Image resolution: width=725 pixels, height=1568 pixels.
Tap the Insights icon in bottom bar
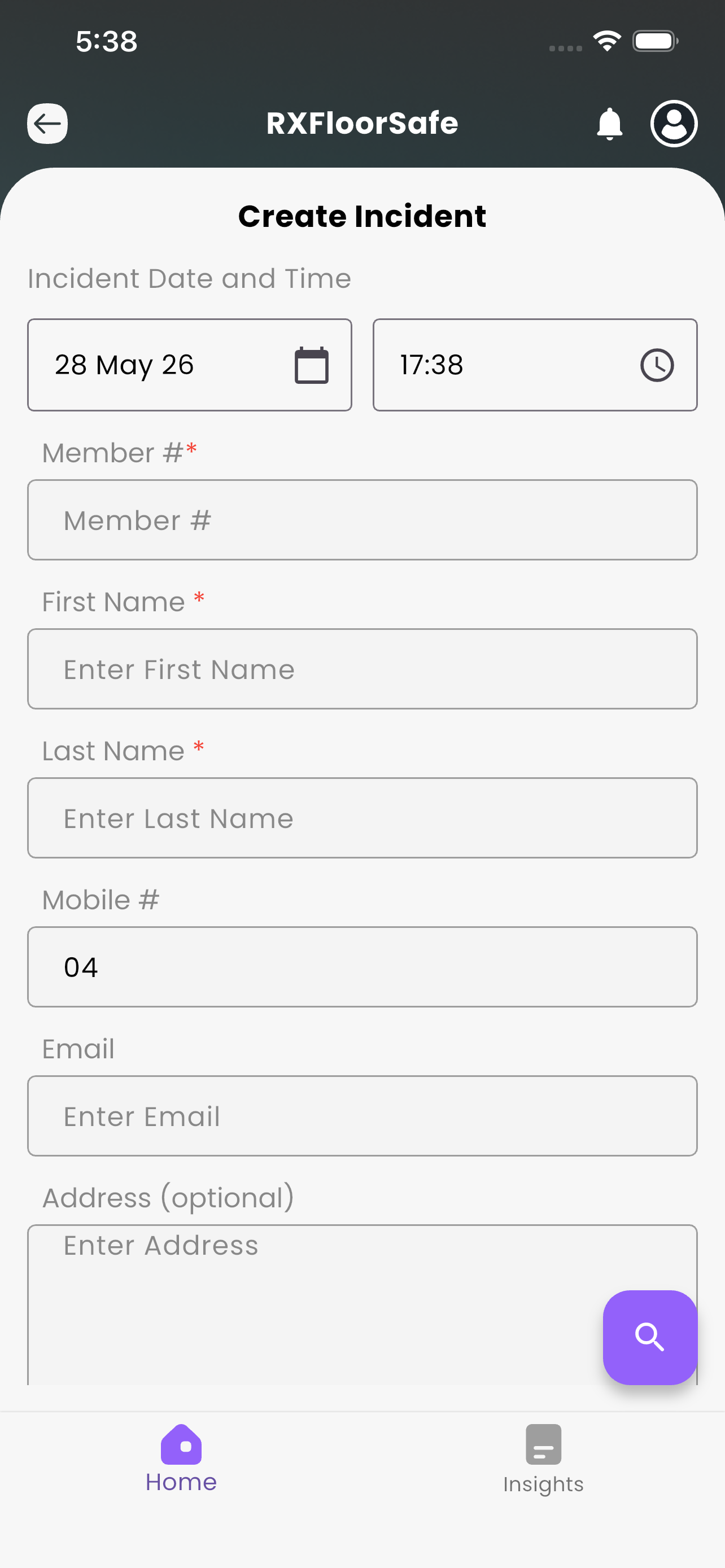pos(544,1444)
